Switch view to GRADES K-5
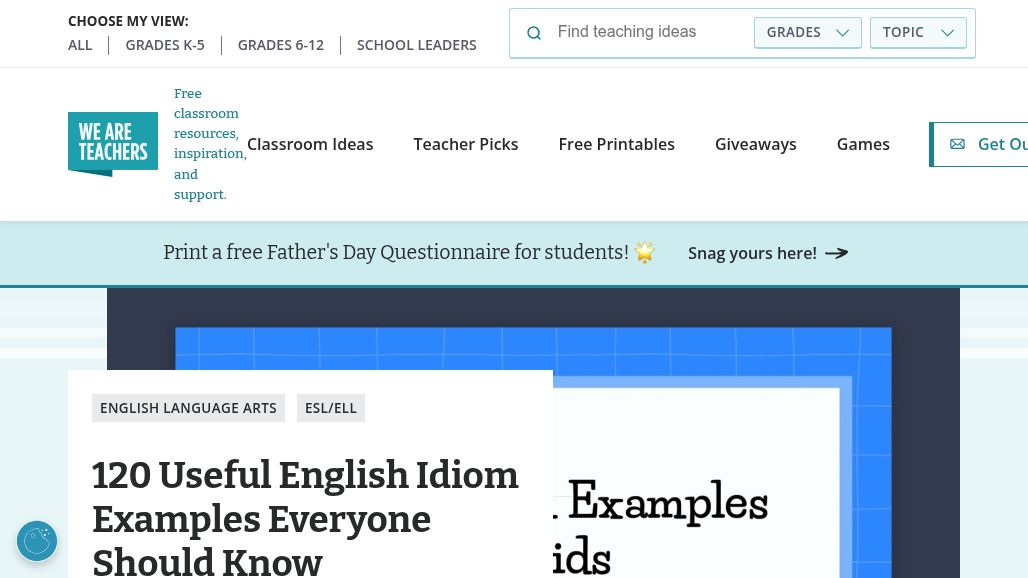This screenshot has width=1028, height=578. tap(165, 45)
